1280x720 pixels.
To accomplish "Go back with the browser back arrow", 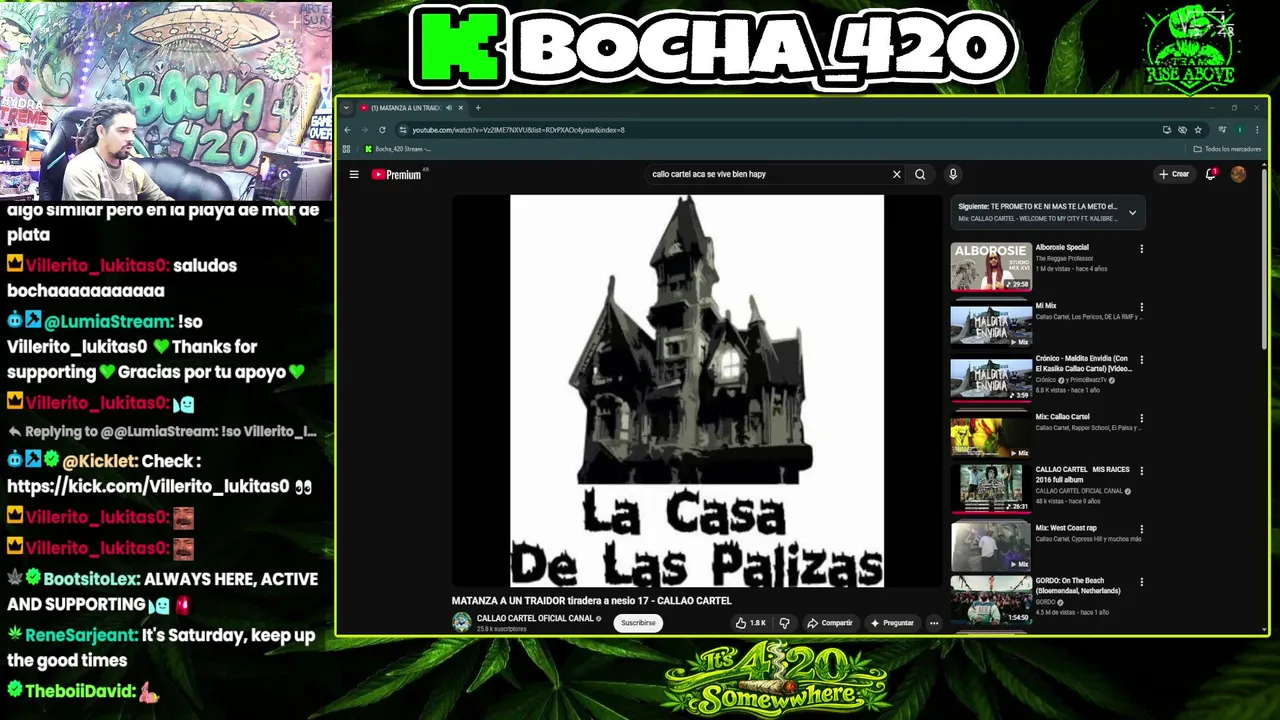I will [347, 130].
